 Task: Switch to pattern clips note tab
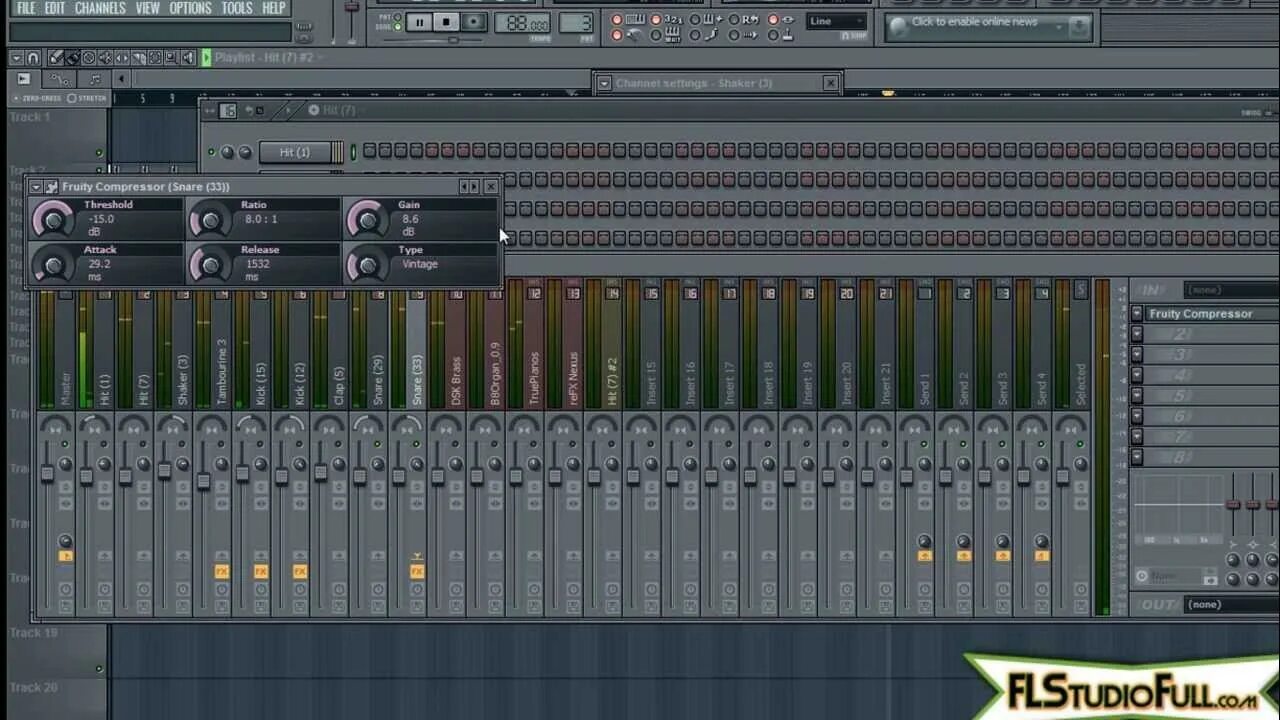click(95, 79)
